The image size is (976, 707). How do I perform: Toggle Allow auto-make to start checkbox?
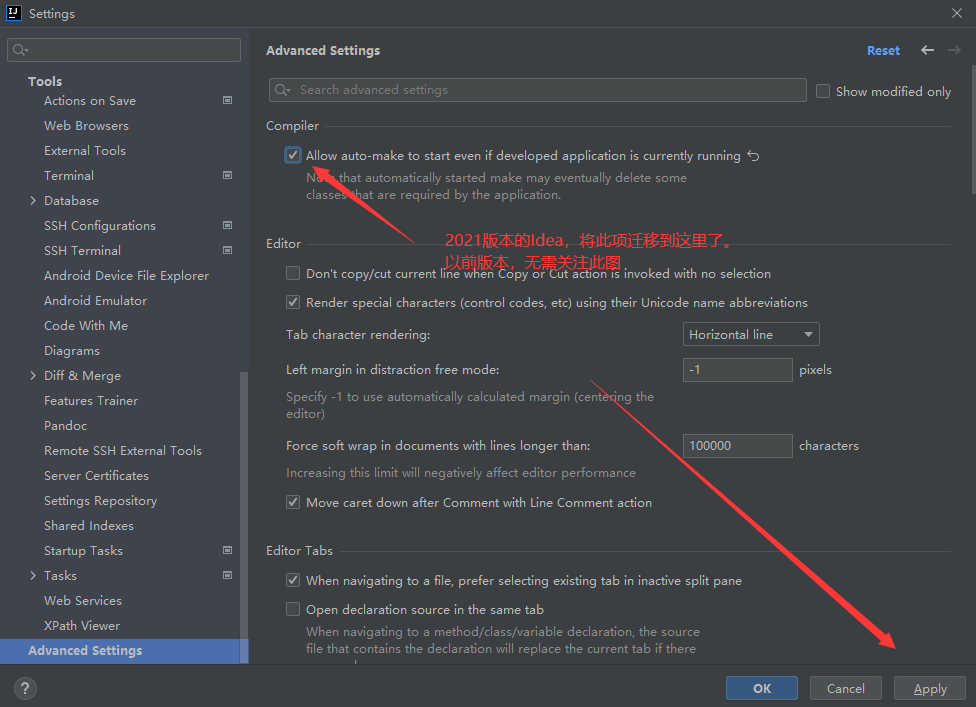[293, 155]
